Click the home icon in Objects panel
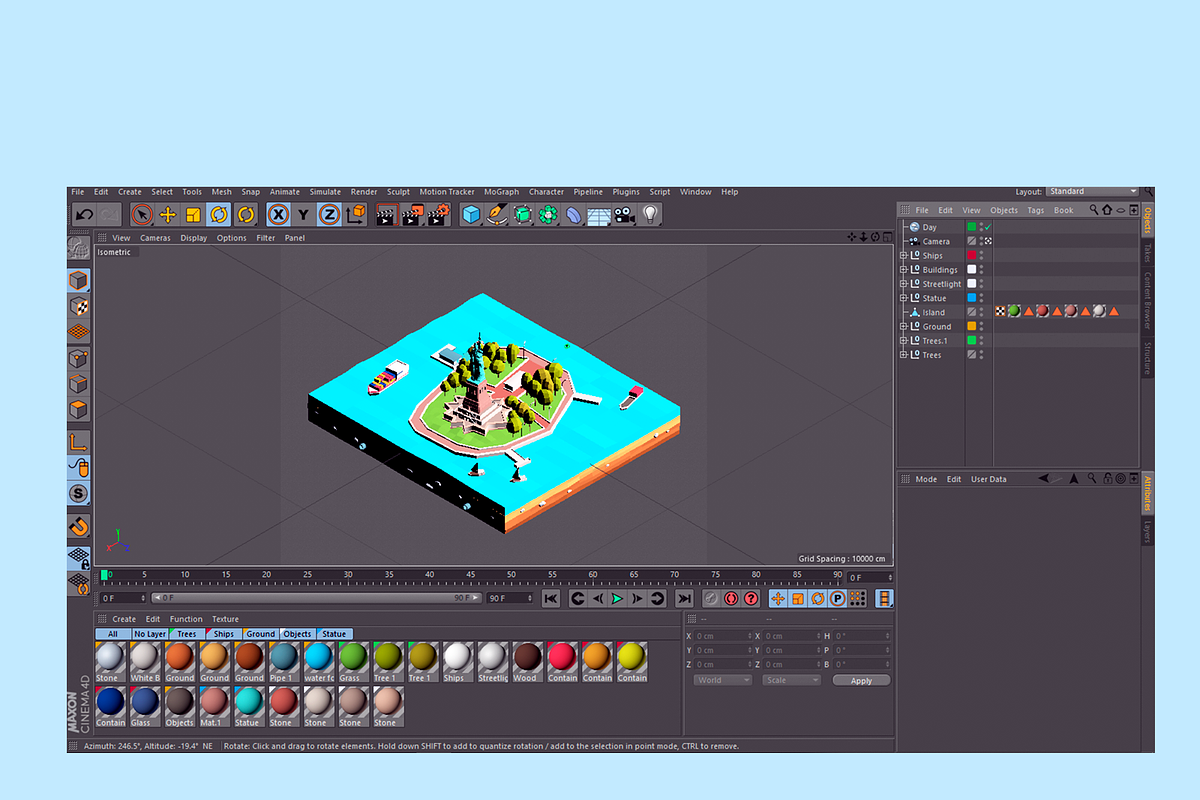This screenshot has height=800, width=1200. click(1107, 210)
